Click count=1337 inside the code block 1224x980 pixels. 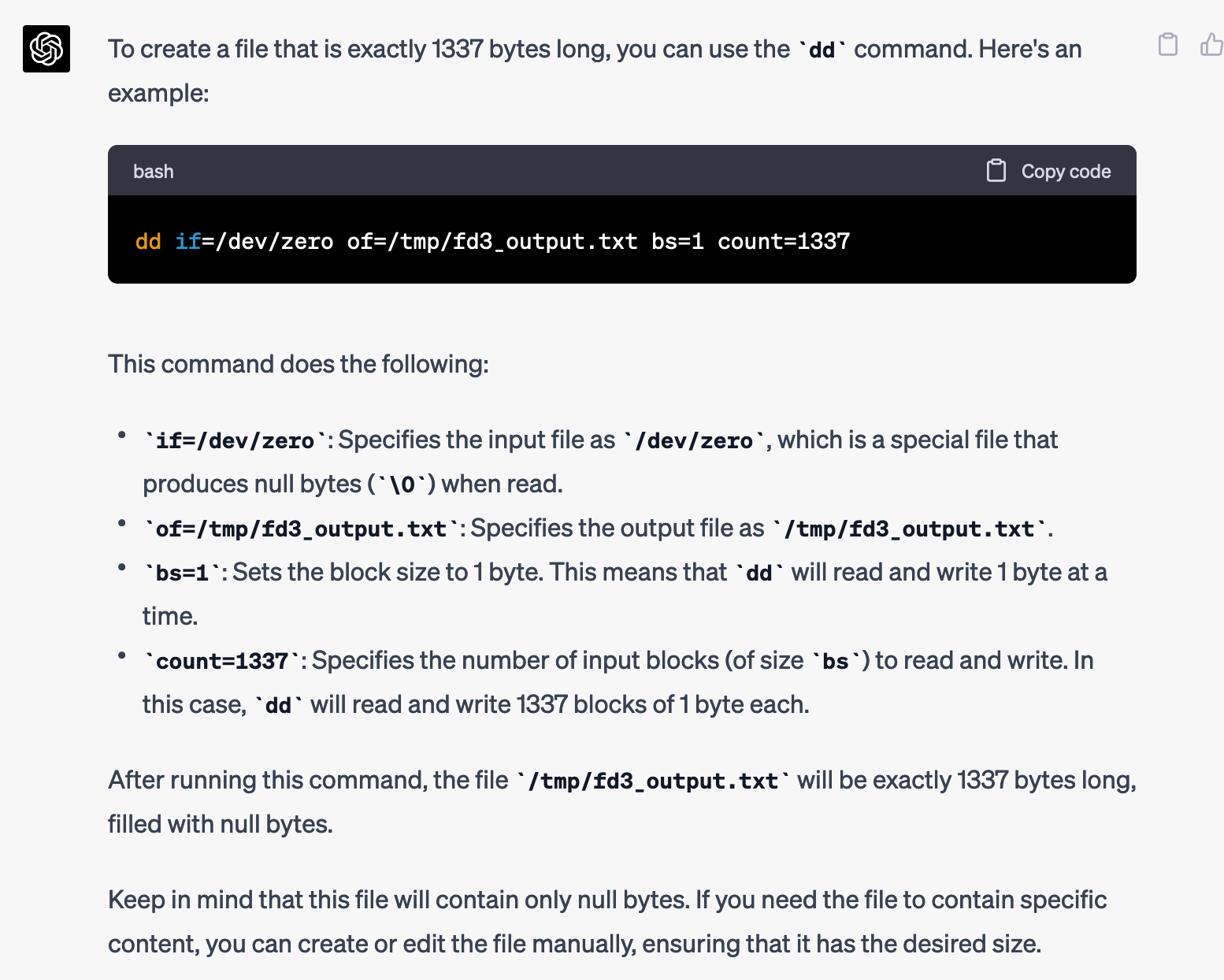click(x=784, y=241)
